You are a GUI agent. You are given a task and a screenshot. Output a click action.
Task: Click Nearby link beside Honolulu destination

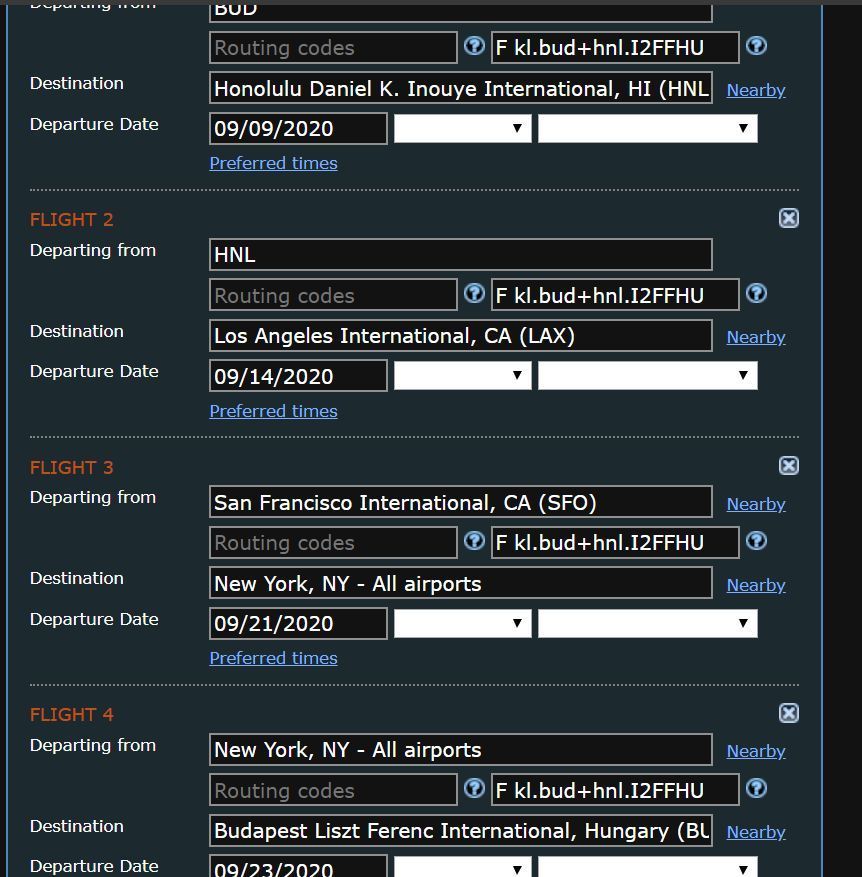tap(756, 90)
